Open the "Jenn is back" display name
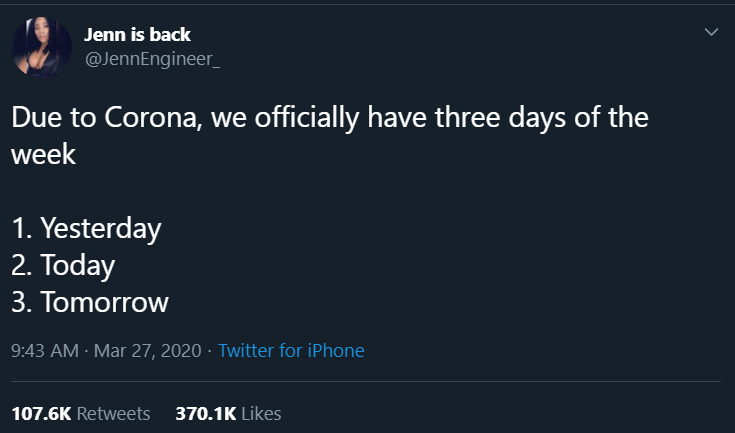The image size is (735, 433). coord(137,35)
